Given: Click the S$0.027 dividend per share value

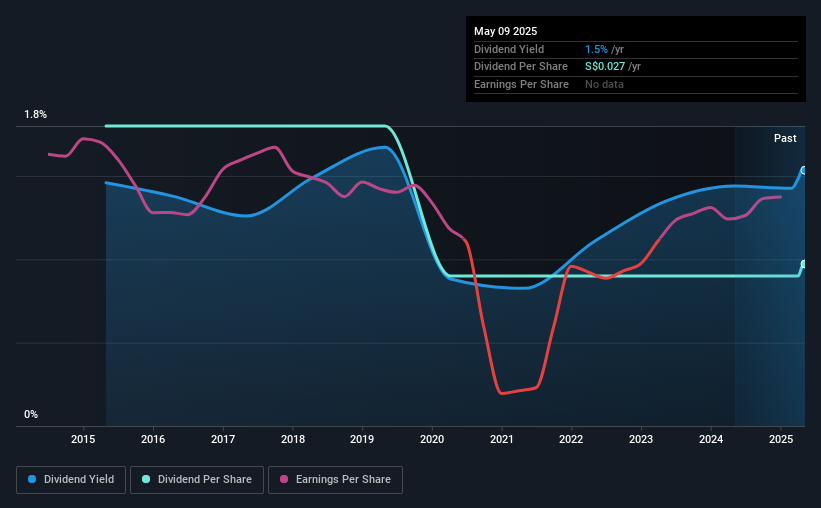Looking at the screenshot, I should (x=605, y=67).
